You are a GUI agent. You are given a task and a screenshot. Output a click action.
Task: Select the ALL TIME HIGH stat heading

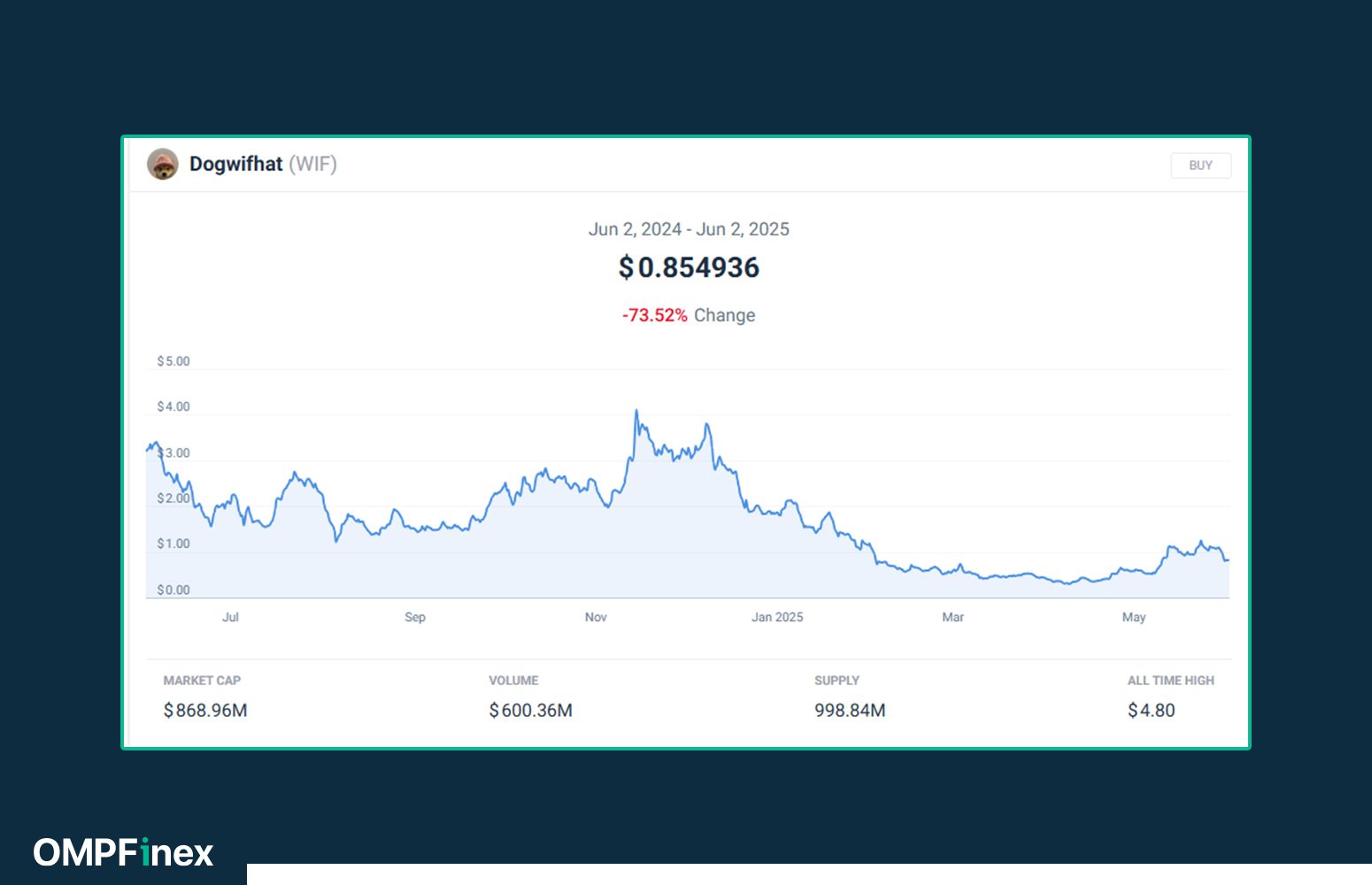(1170, 680)
